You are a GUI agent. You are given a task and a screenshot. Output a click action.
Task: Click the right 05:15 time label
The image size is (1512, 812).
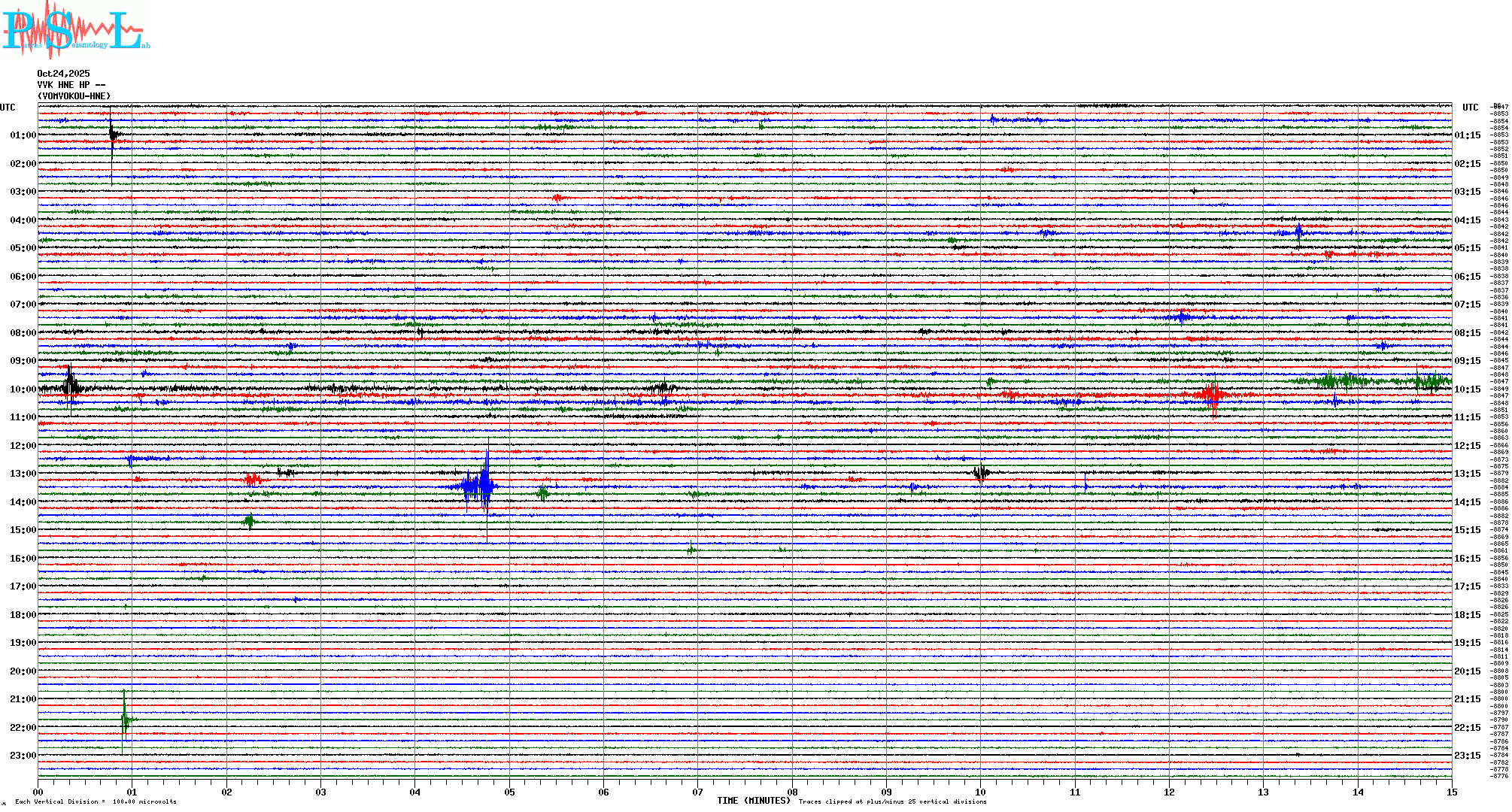pos(1467,248)
